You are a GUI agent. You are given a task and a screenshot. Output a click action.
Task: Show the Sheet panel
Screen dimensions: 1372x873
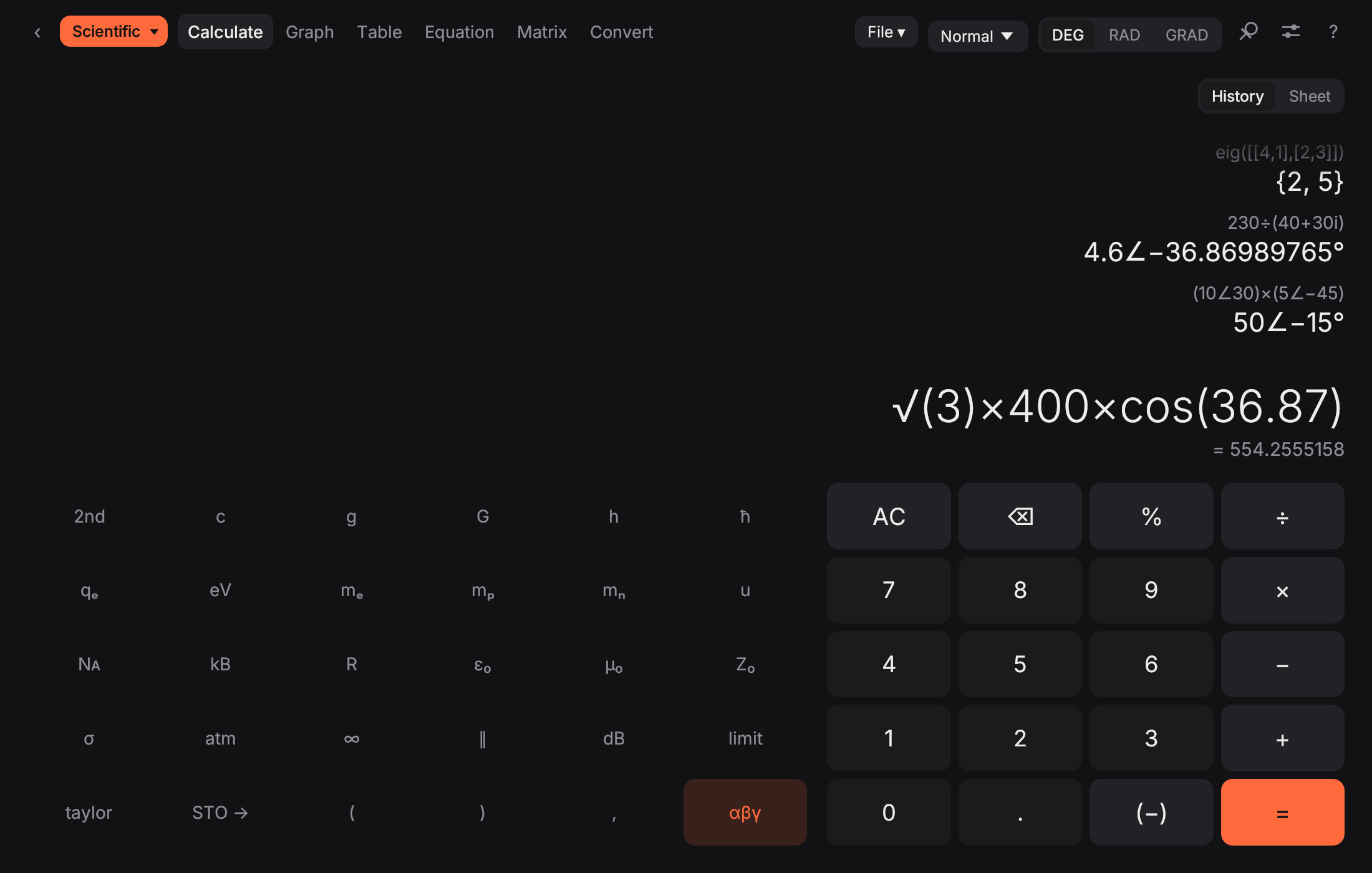(x=1310, y=96)
